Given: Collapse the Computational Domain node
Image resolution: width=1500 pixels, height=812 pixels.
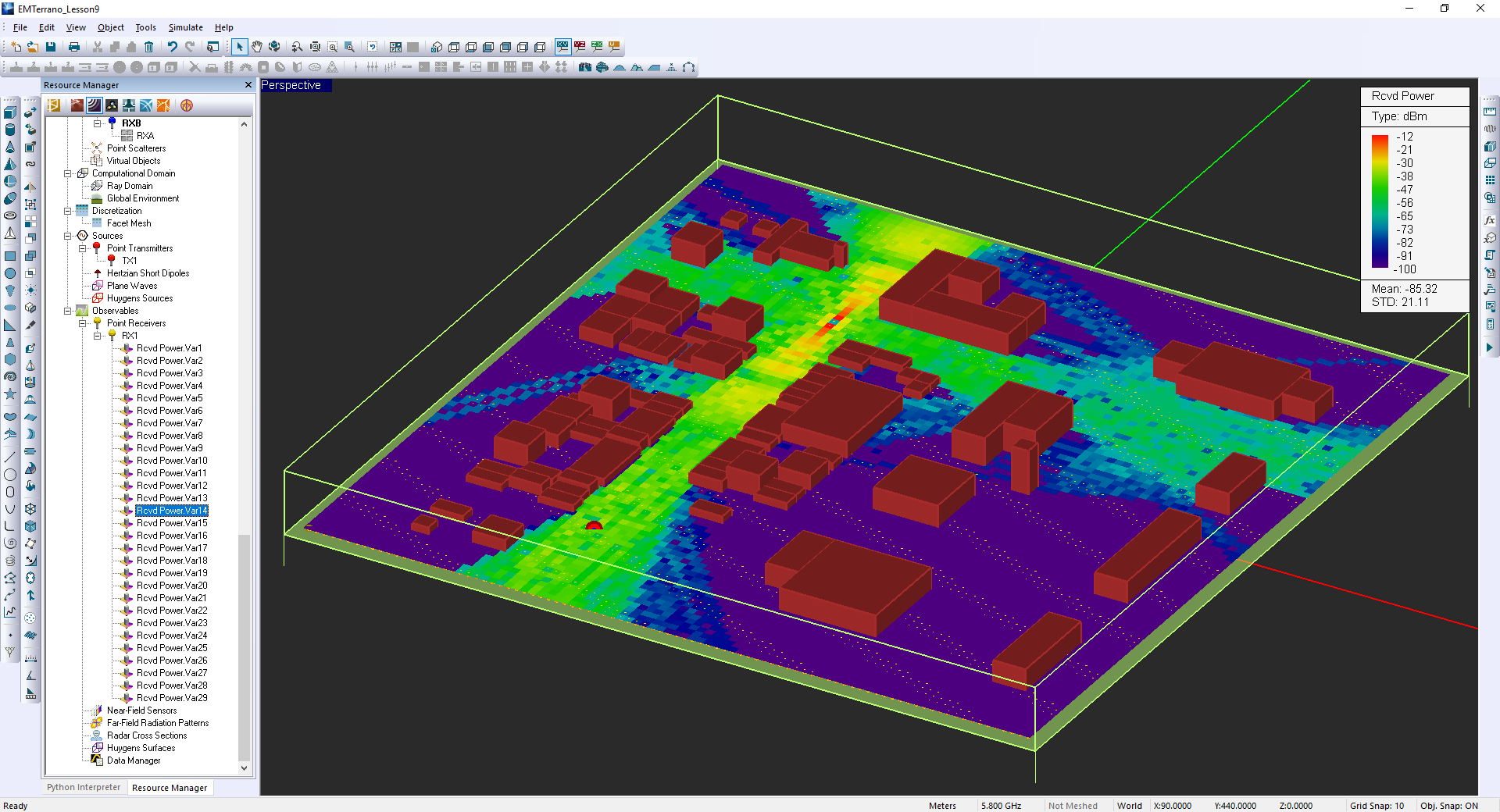Looking at the screenshot, I should (x=68, y=173).
